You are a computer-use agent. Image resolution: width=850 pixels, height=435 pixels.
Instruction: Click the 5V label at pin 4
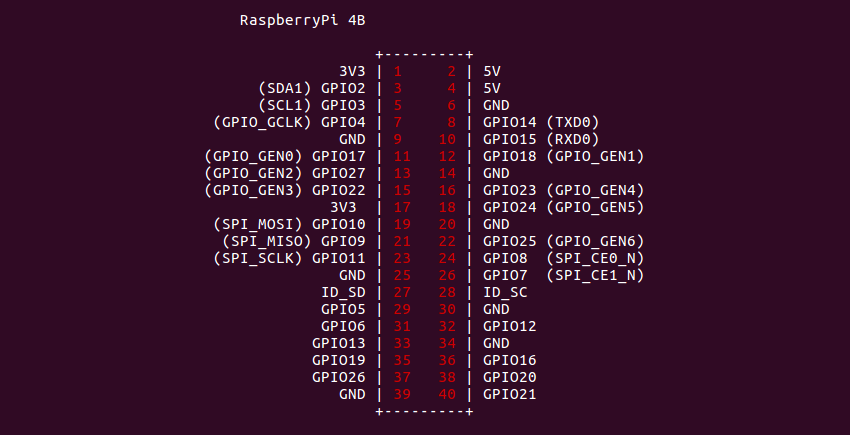(x=492, y=88)
